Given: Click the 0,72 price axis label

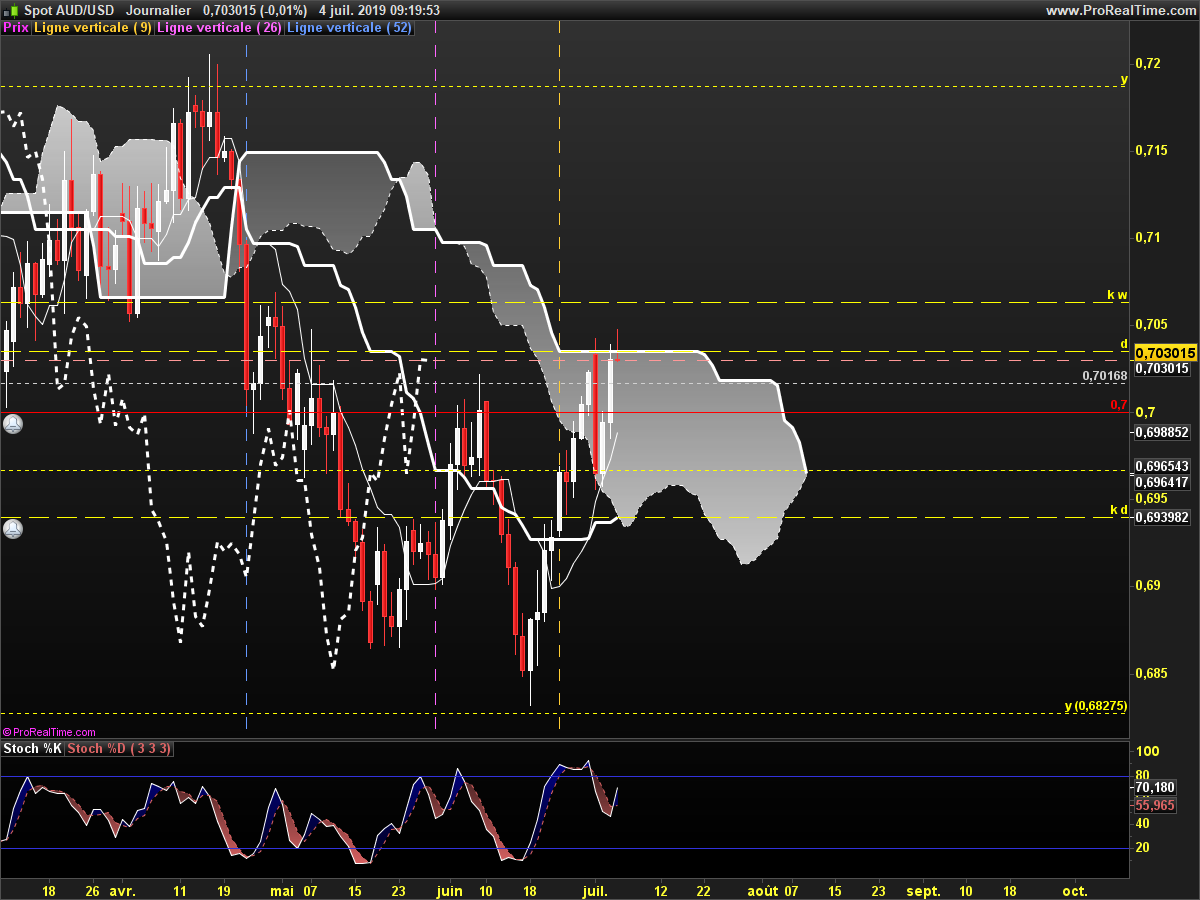Looking at the screenshot, I should click(x=1149, y=63).
